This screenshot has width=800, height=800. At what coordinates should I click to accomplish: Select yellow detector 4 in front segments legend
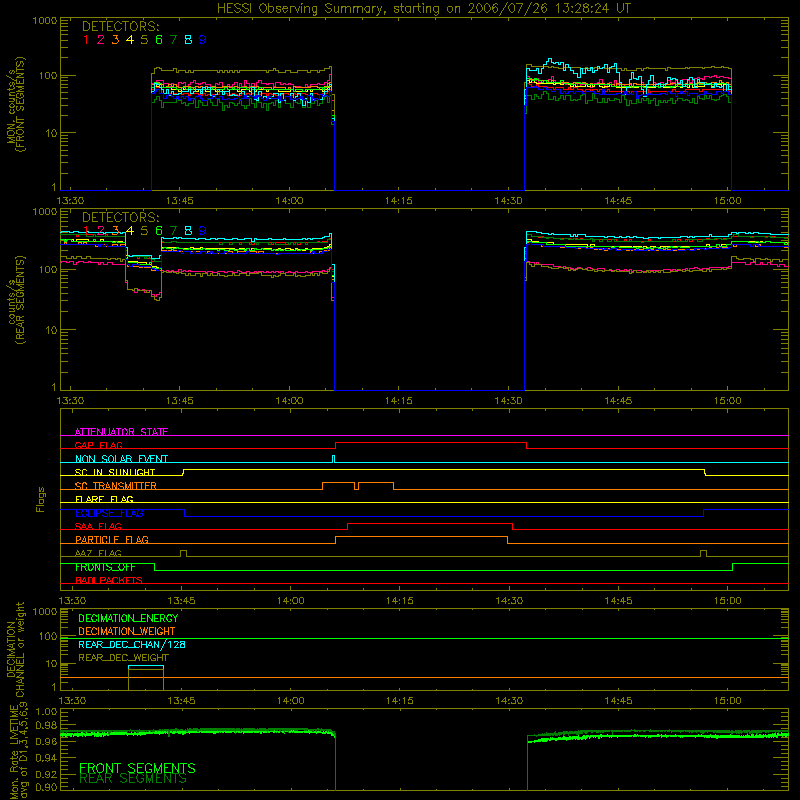[130, 40]
